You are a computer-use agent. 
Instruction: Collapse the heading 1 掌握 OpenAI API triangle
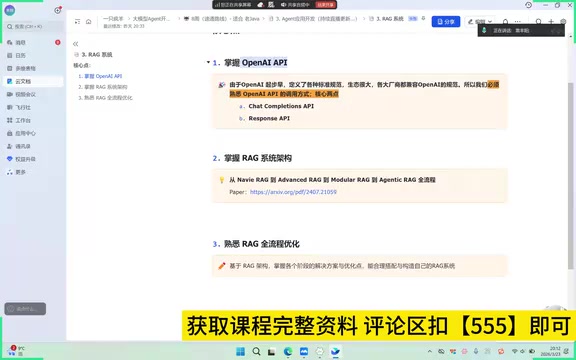pos(208,62)
